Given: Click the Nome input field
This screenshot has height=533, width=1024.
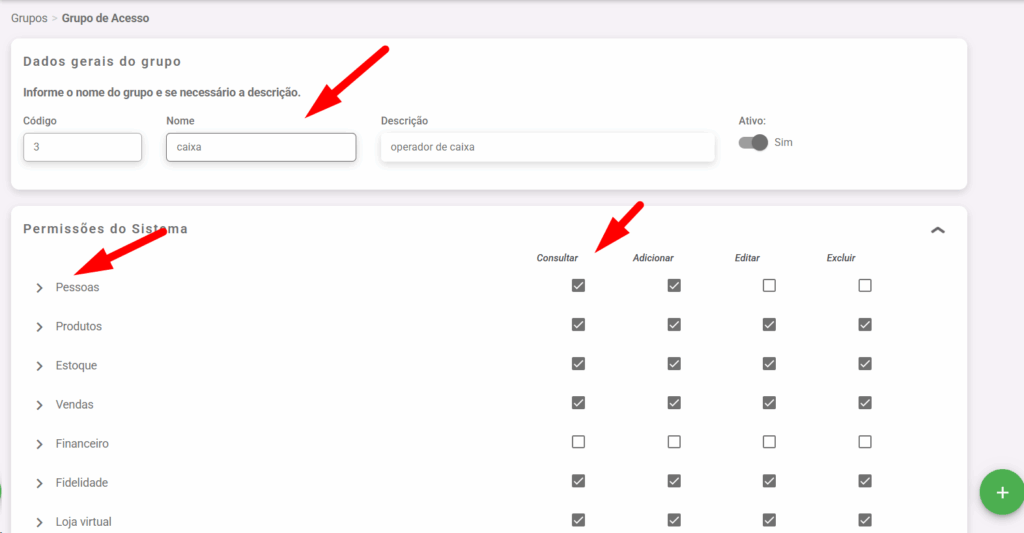Looking at the screenshot, I should 261,147.
